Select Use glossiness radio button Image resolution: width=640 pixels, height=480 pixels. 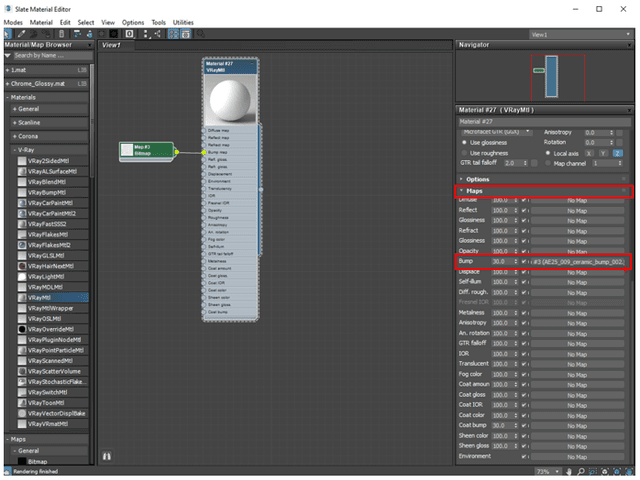[x=464, y=142]
